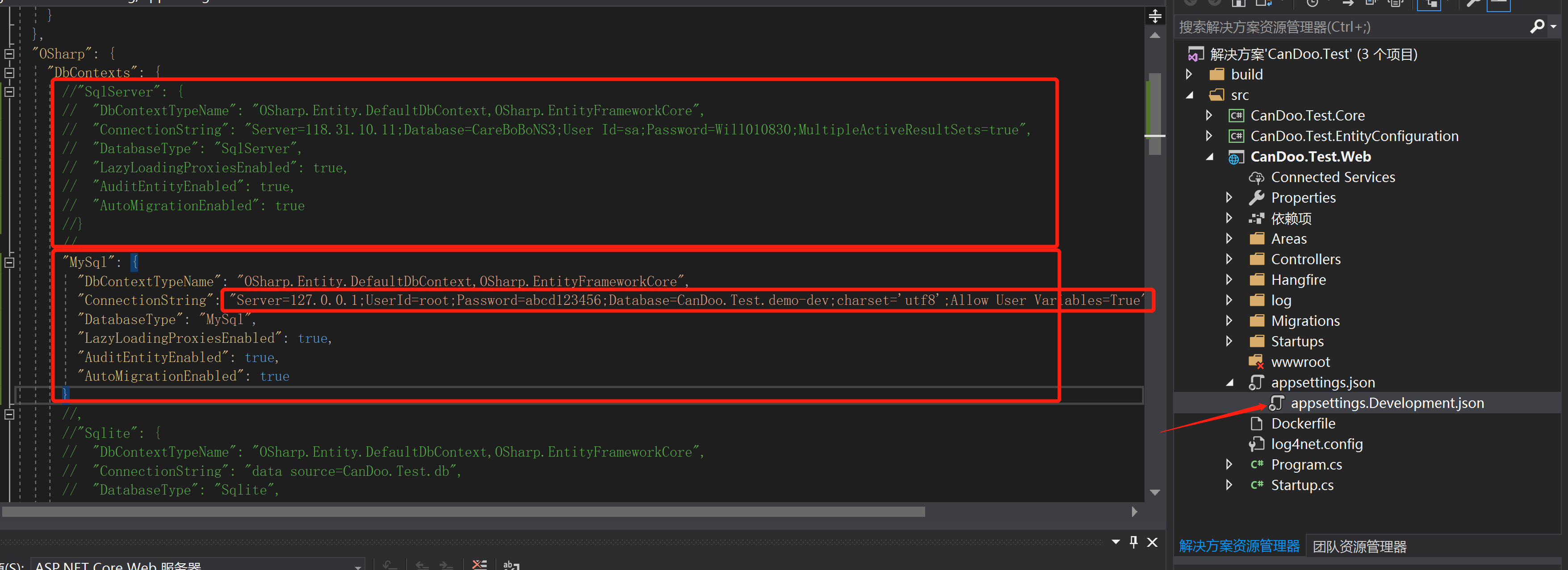Click the Program.cs C# file icon
This screenshot has height=570, width=1568.
(x=1257, y=465)
